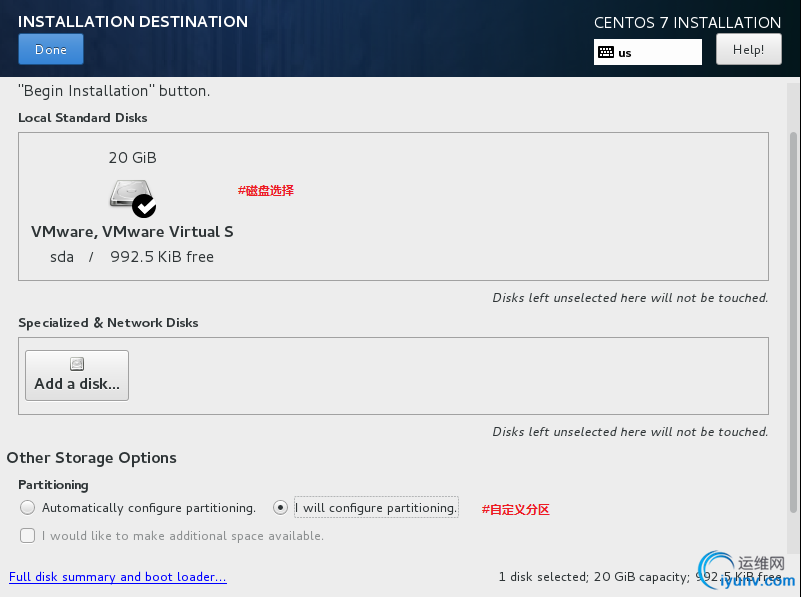
Task: Click the CENTOS 7 INSTALLATION title text
Action: (687, 22)
